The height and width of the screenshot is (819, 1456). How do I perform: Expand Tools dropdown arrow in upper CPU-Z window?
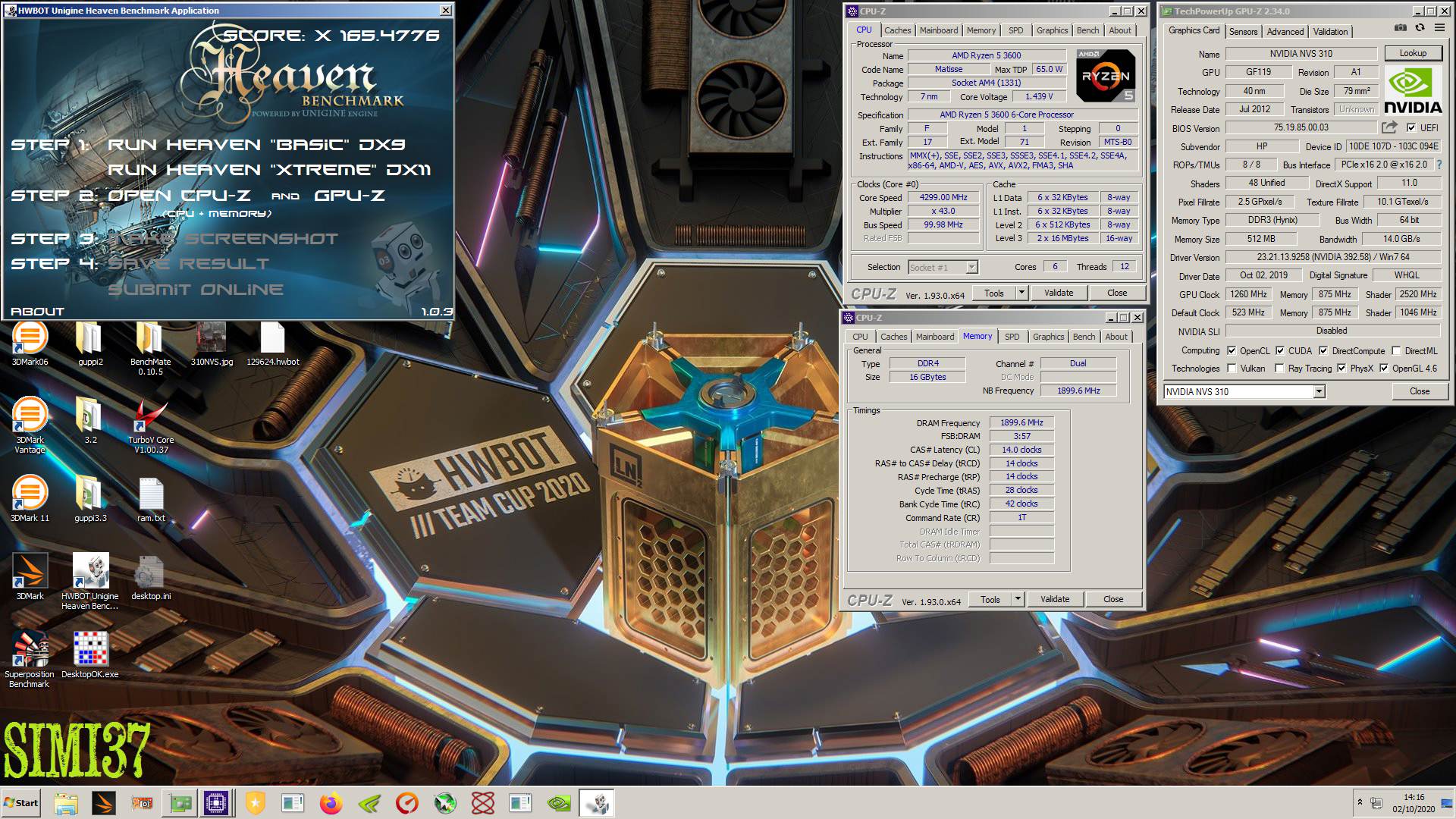pyautogui.click(x=1021, y=293)
